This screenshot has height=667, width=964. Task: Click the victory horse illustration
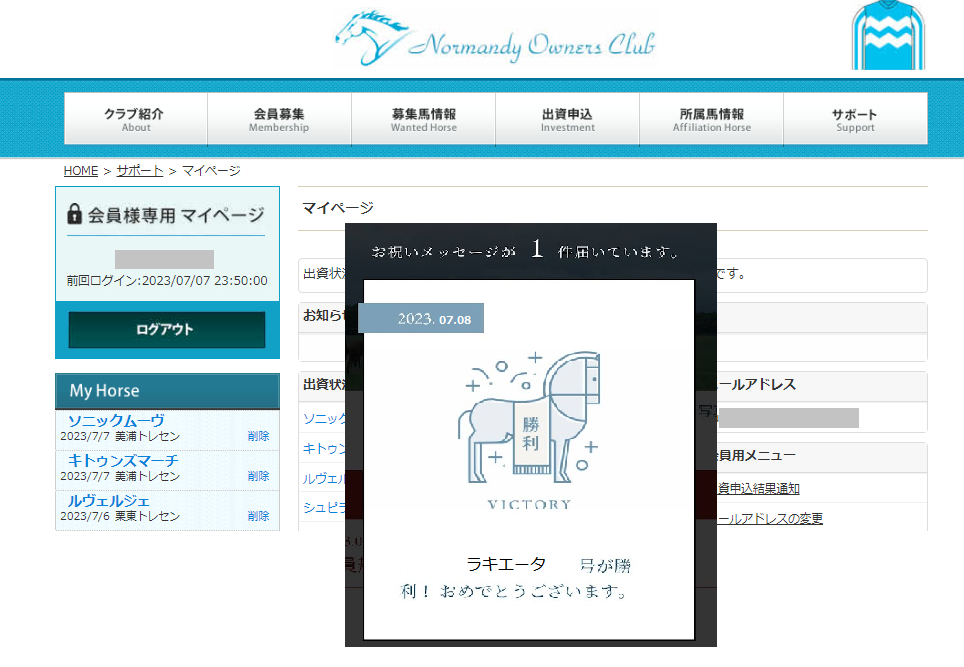529,418
